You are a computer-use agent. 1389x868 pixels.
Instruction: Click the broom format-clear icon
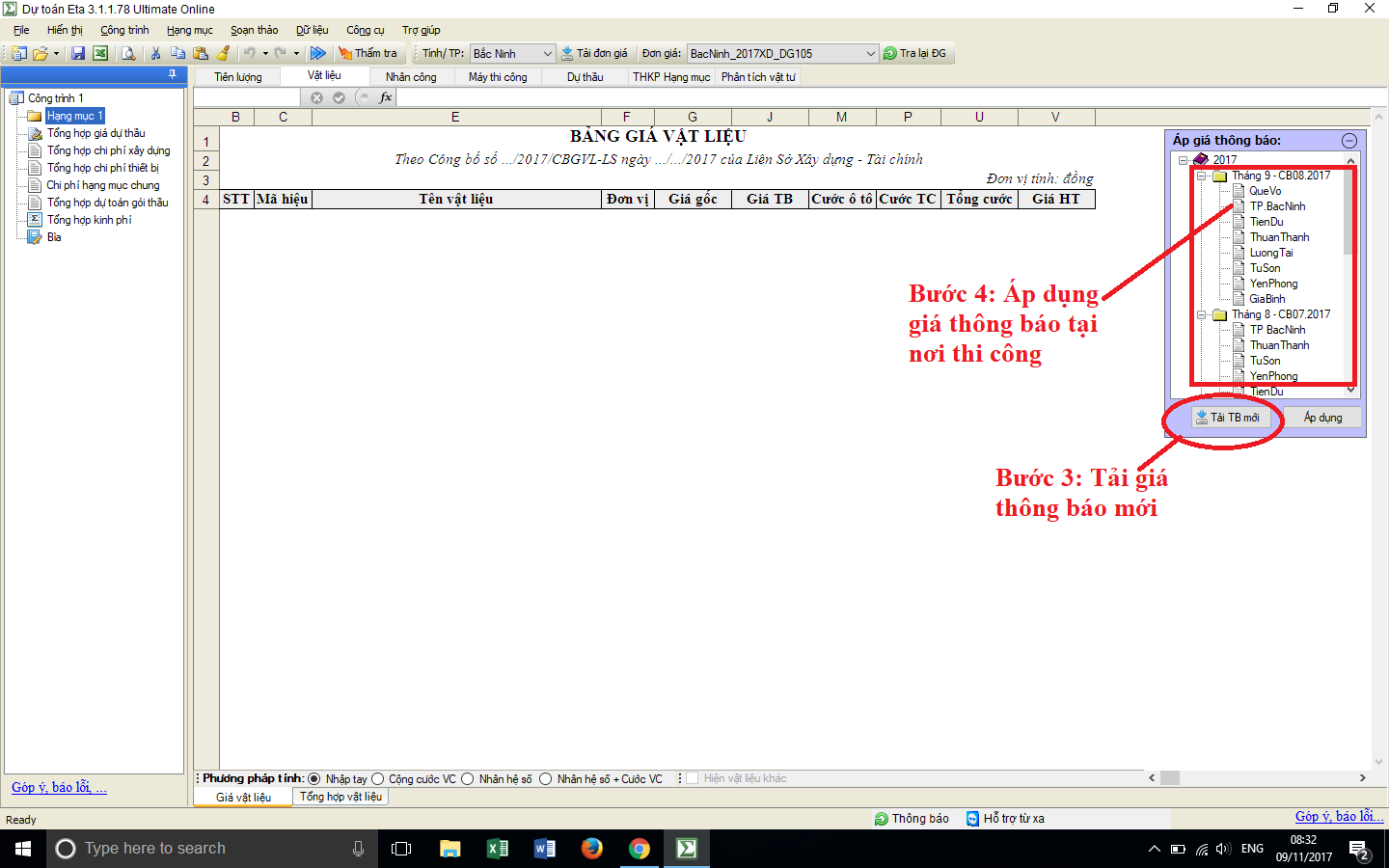tap(224, 54)
